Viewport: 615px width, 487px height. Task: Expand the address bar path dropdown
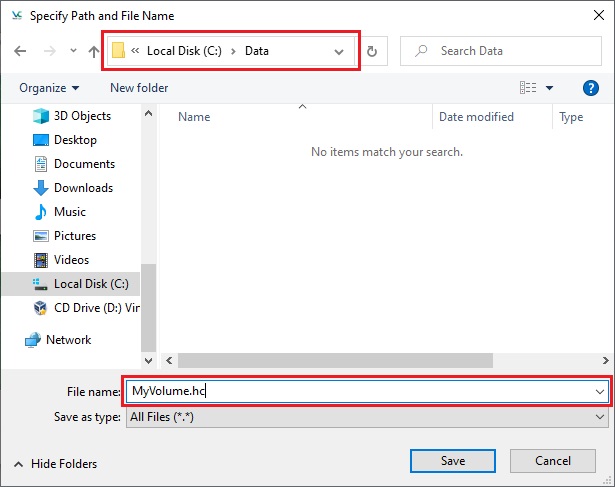341,51
